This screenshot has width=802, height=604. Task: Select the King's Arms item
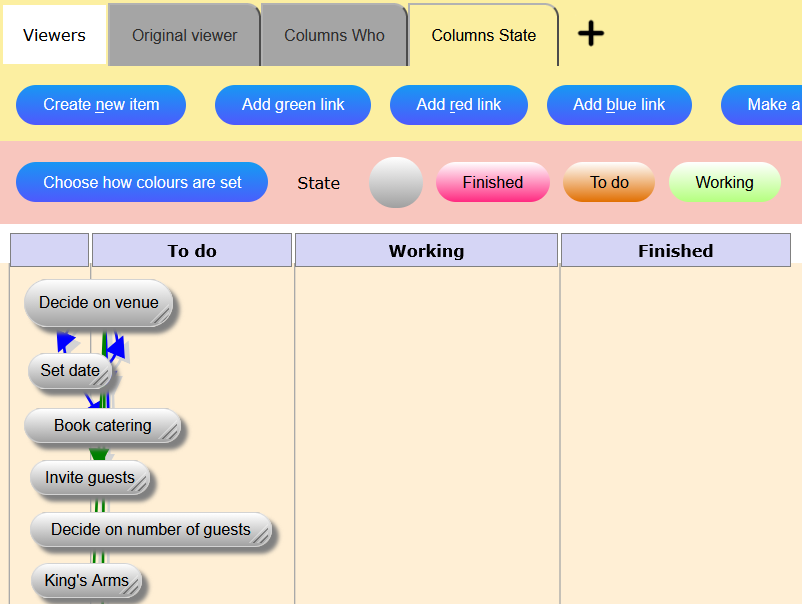tap(86, 580)
